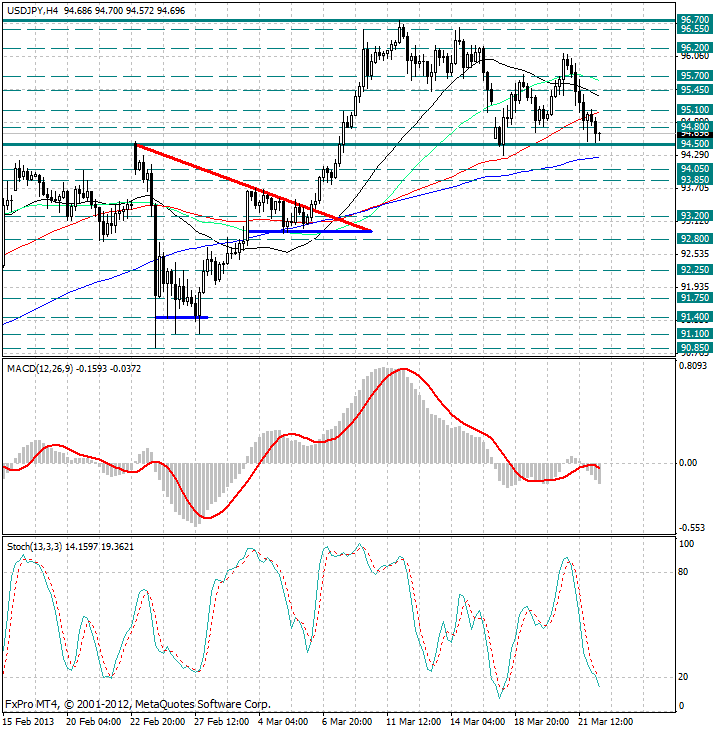Click the 96.200 price level label

694,47
